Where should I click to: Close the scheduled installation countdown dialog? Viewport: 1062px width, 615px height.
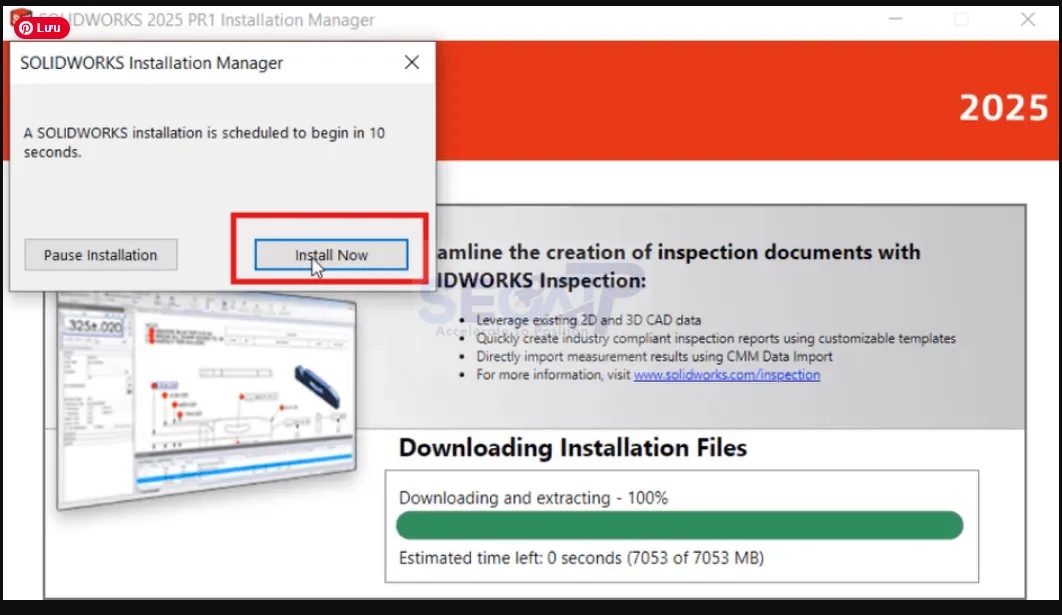[411, 62]
